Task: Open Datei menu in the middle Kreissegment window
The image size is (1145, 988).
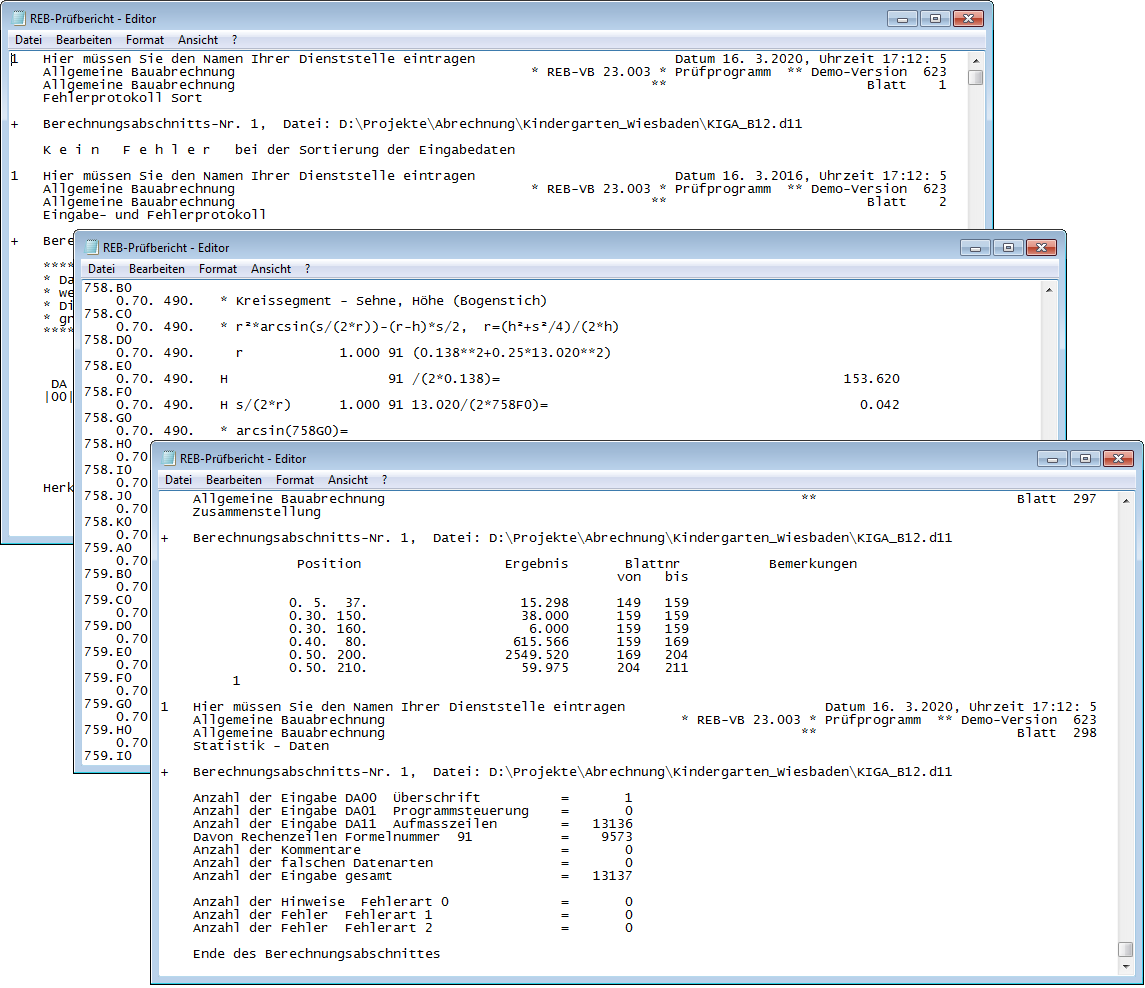Action: pyautogui.click(x=102, y=269)
